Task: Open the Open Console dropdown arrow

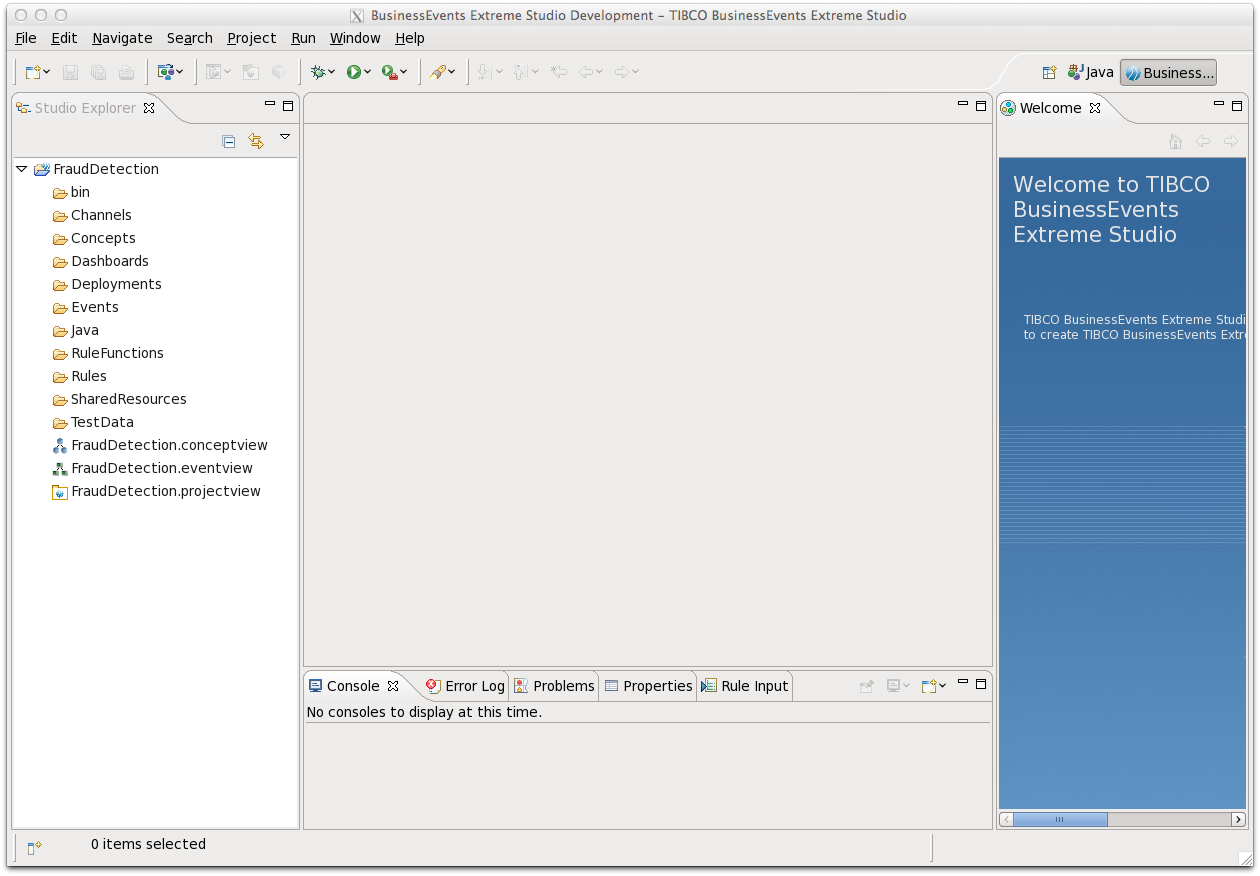Action: 943,686
